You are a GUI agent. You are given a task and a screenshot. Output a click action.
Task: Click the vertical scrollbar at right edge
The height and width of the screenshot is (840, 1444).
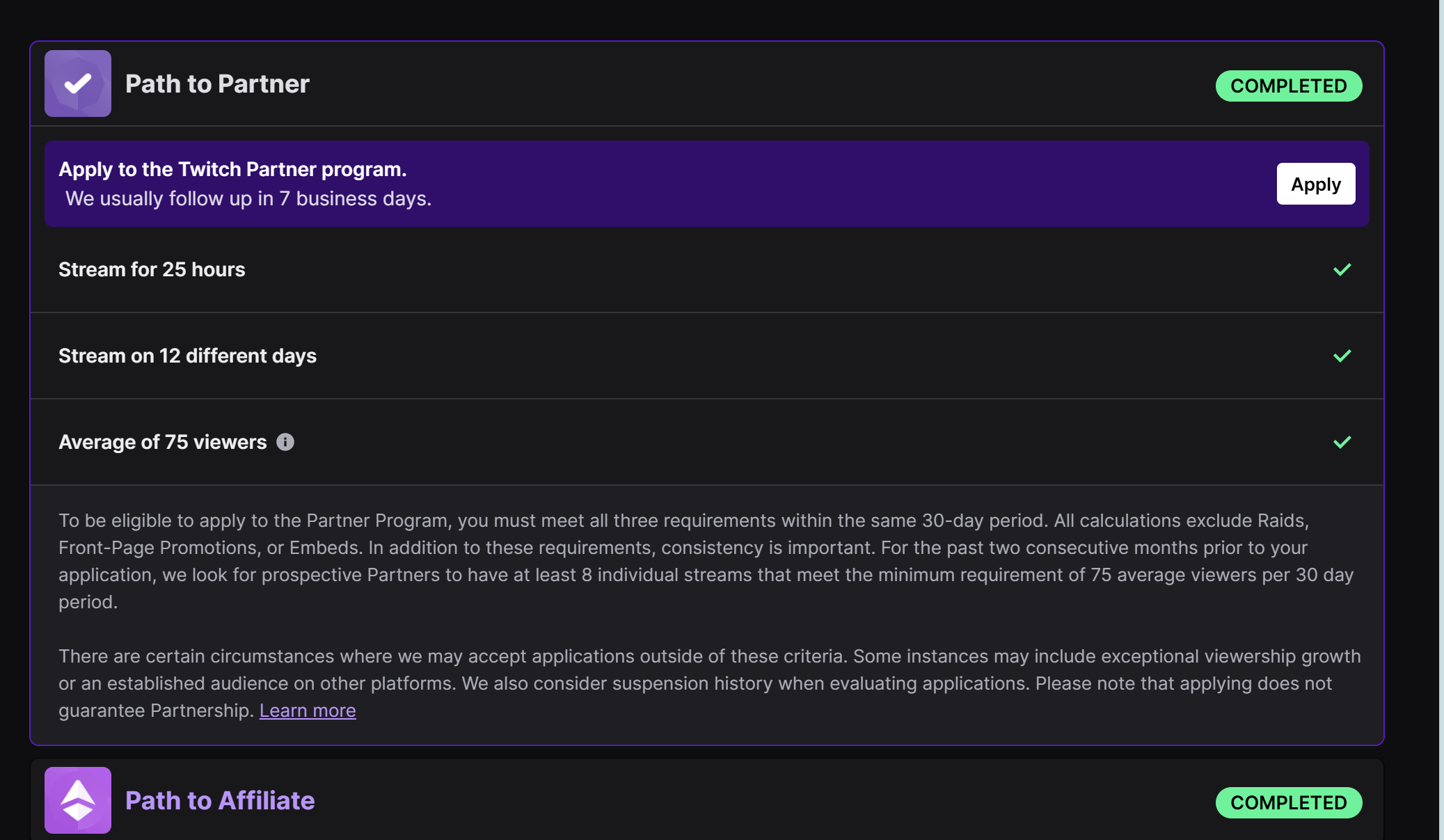click(x=1441, y=420)
